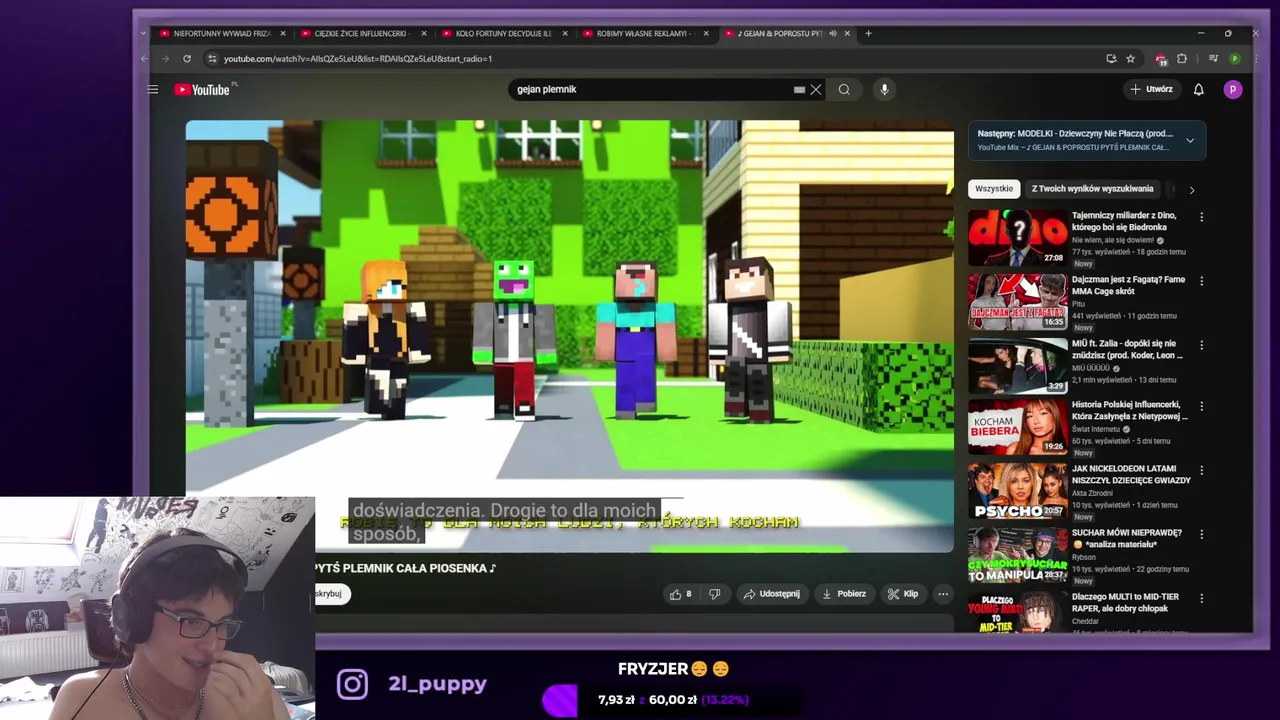Open JAK NICKELODEON LATAMI NISZCZYŁ video title
This screenshot has width=1280, height=720.
[1131, 474]
